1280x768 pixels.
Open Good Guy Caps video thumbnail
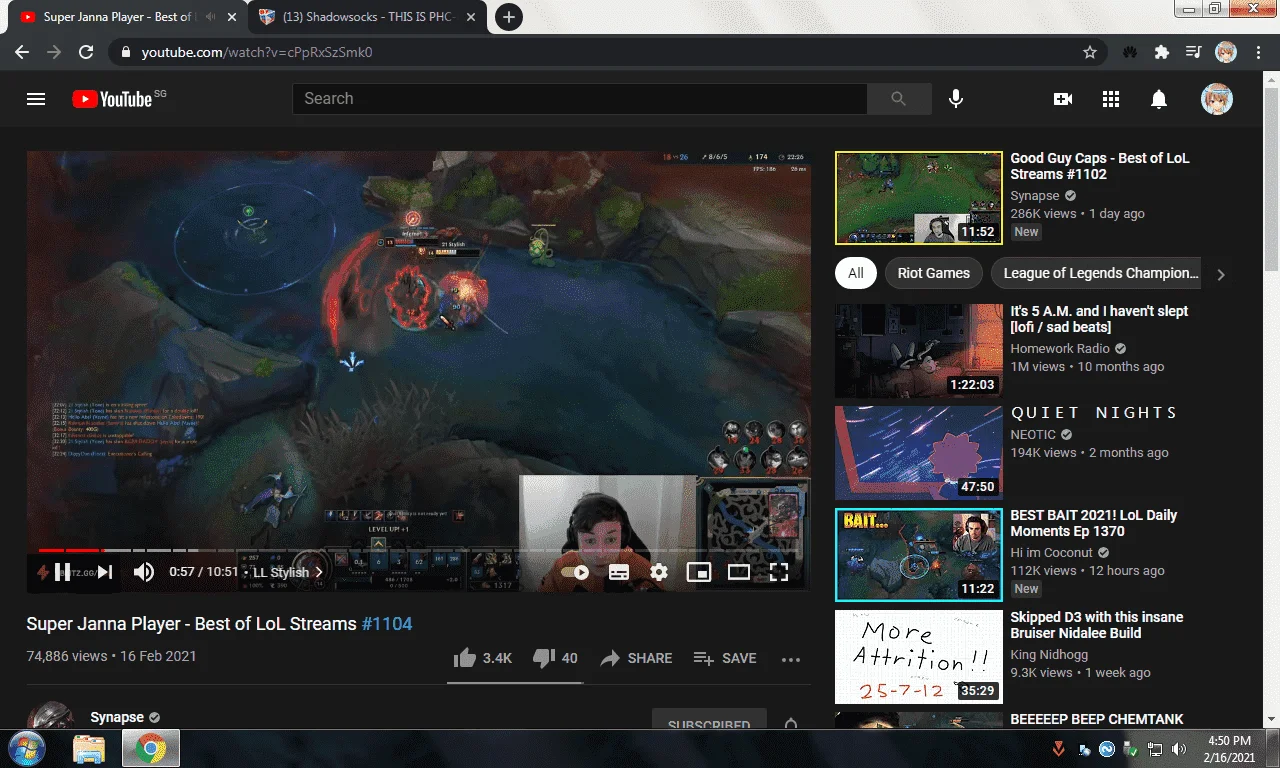pos(919,198)
